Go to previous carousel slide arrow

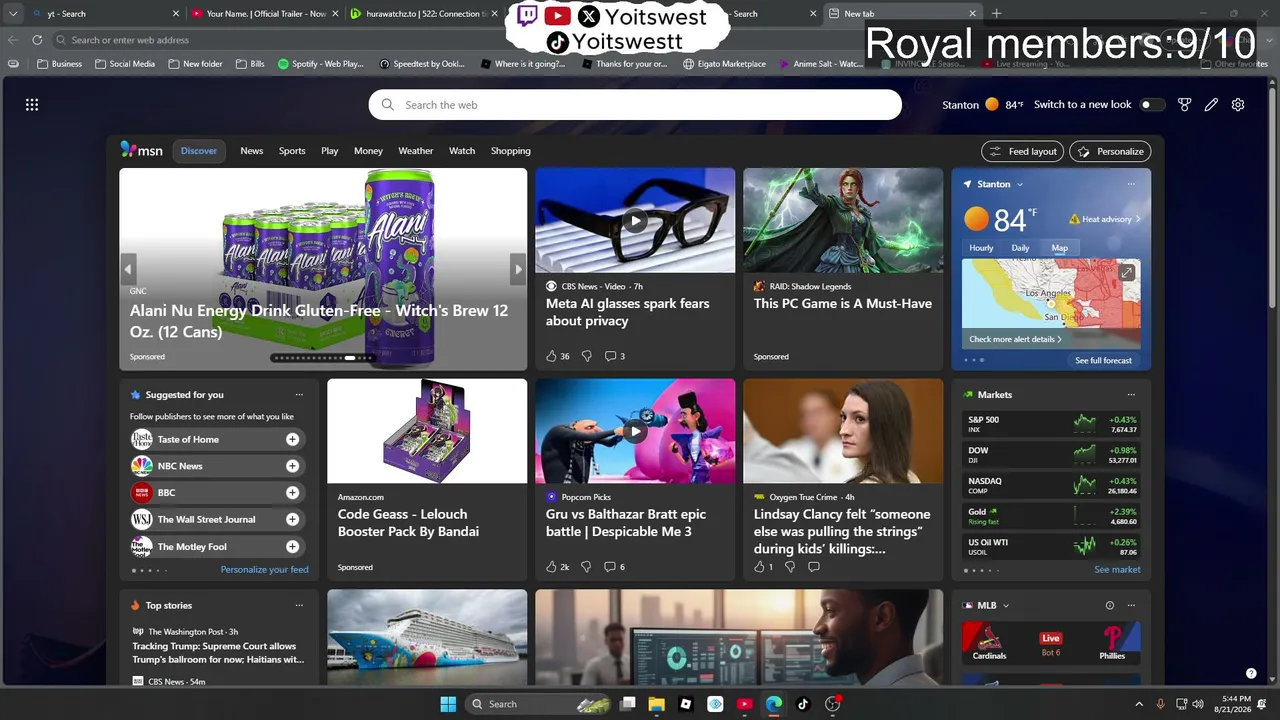point(128,269)
